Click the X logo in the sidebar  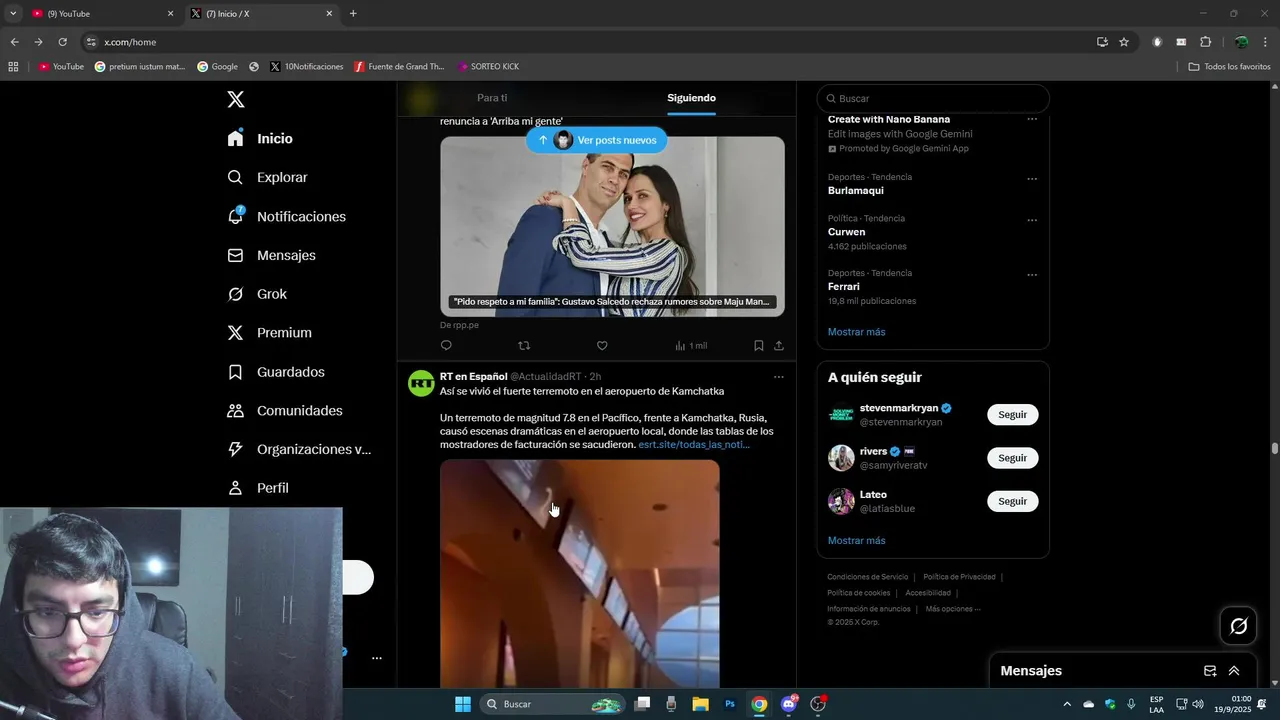(236, 99)
